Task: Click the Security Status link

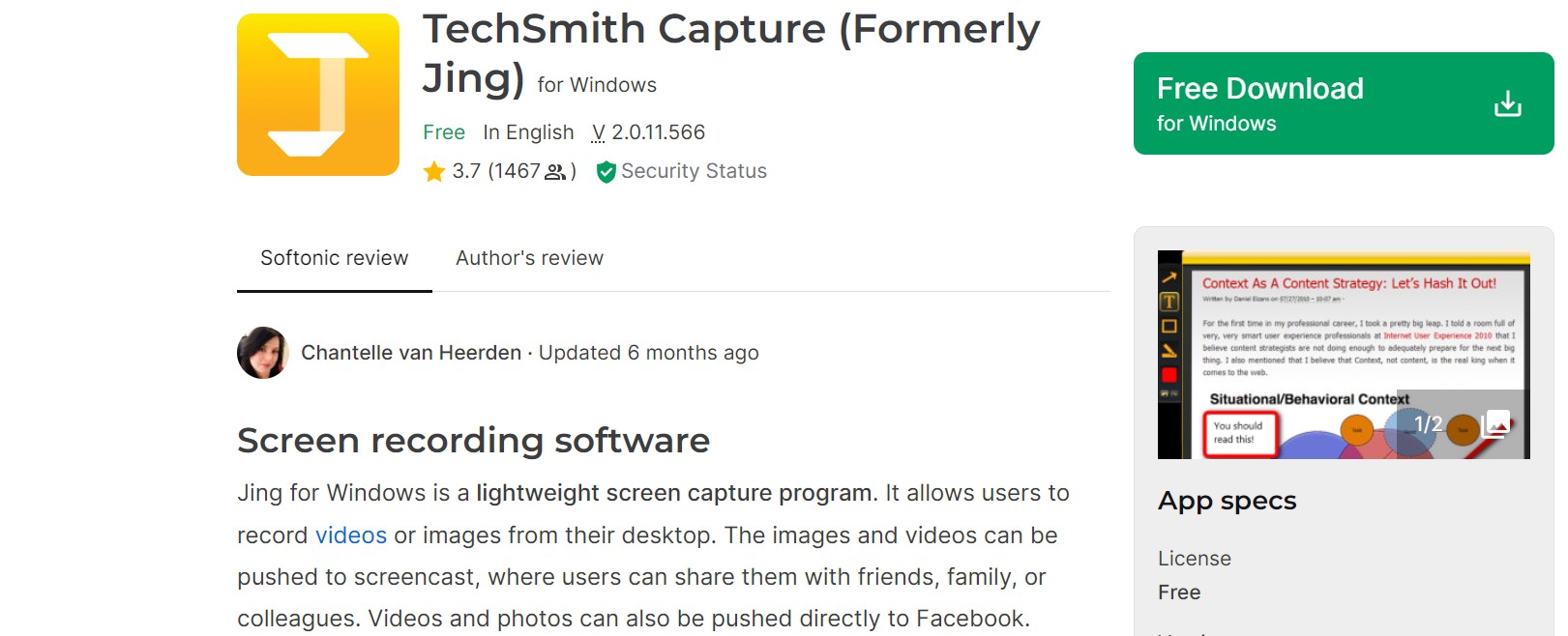Action: pos(694,171)
